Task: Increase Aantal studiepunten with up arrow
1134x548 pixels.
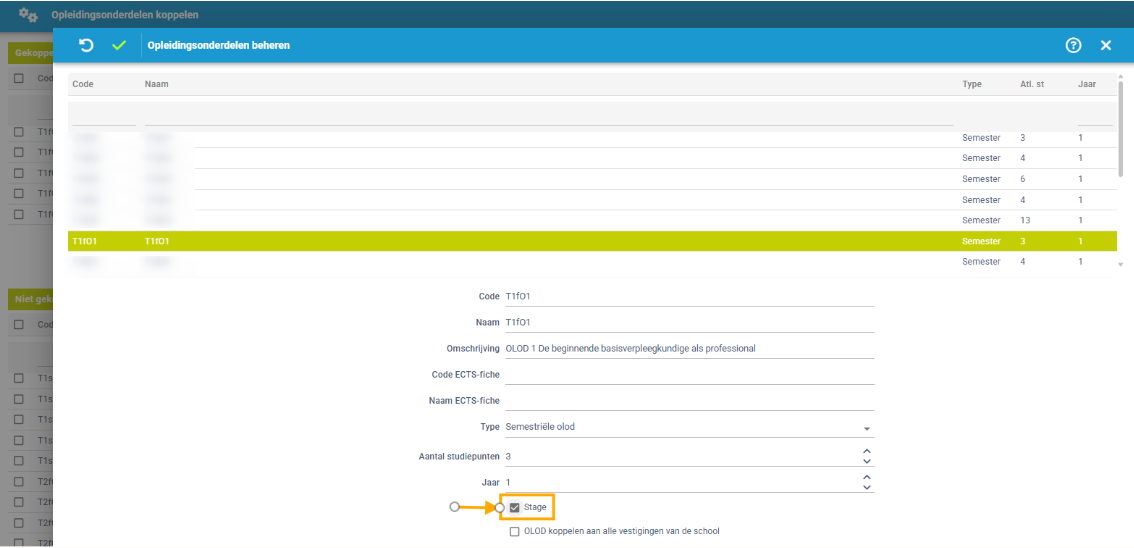Action: [867, 451]
